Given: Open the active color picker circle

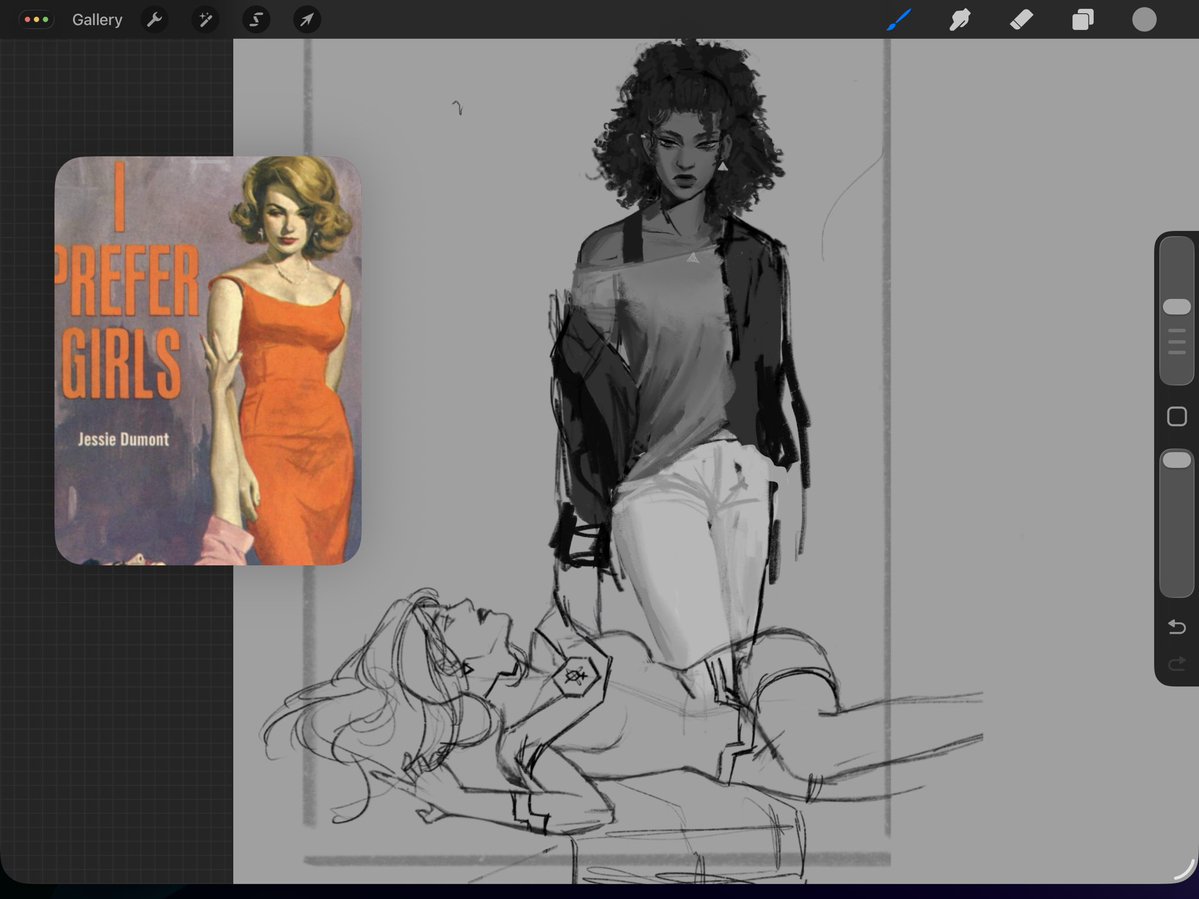Looking at the screenshot, I should click(x=1144, y=20).
